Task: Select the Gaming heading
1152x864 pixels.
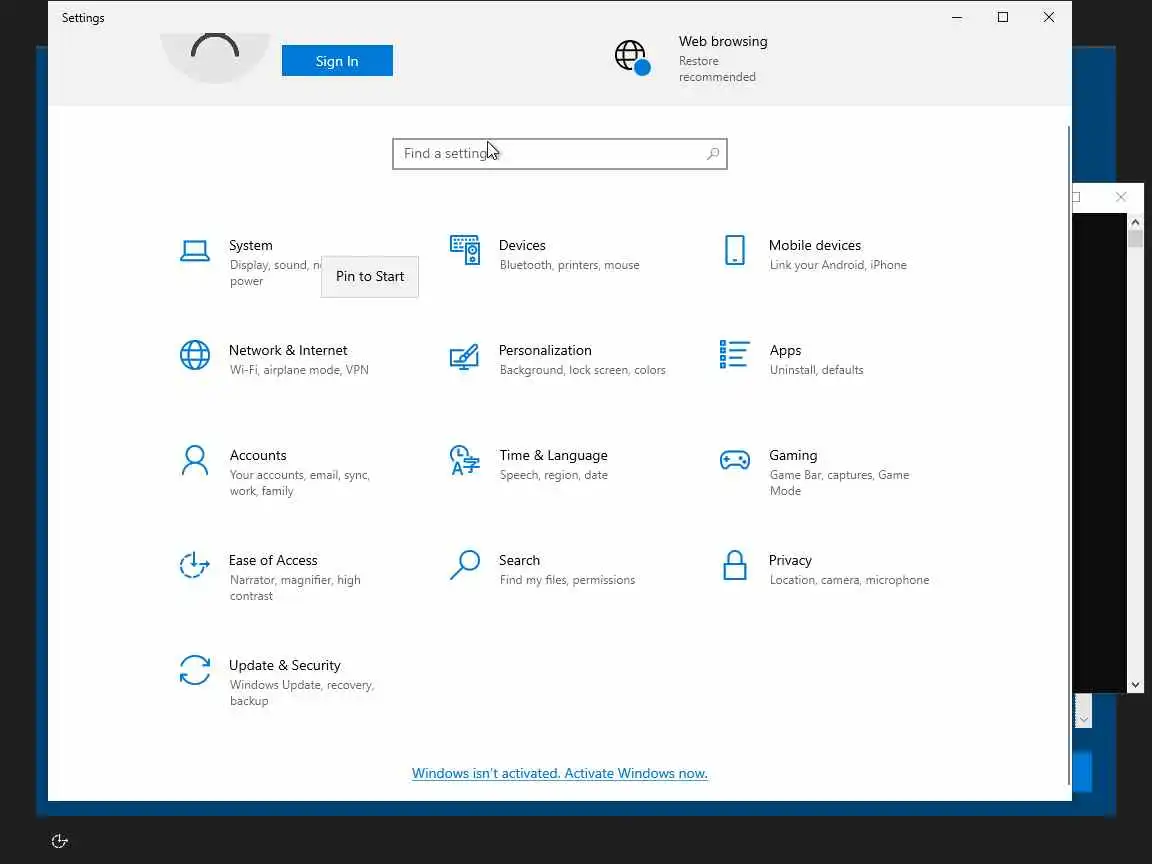Action: point(793,456)
